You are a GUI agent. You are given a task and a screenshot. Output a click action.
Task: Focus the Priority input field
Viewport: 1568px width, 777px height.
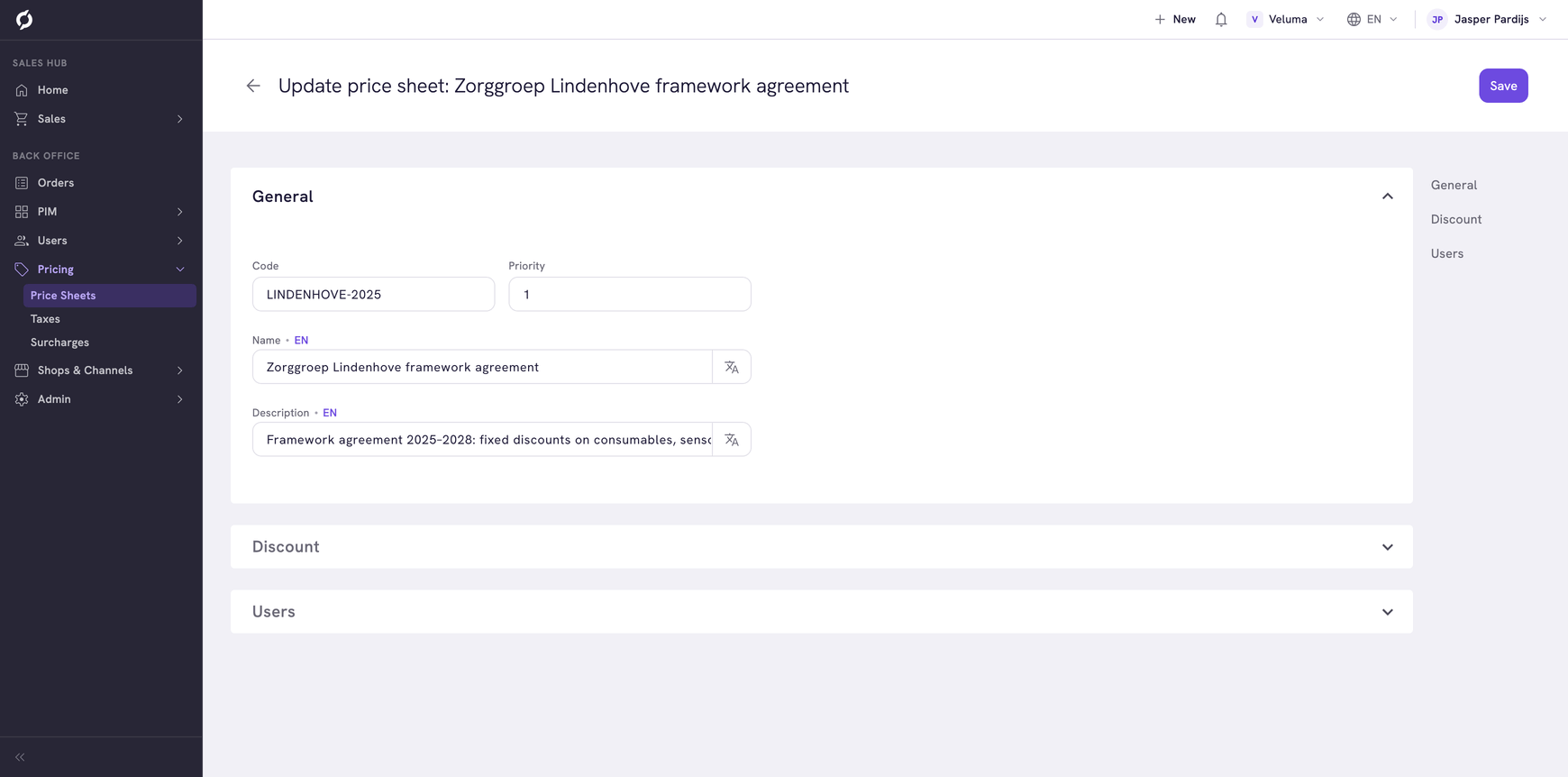click(630, 294)
